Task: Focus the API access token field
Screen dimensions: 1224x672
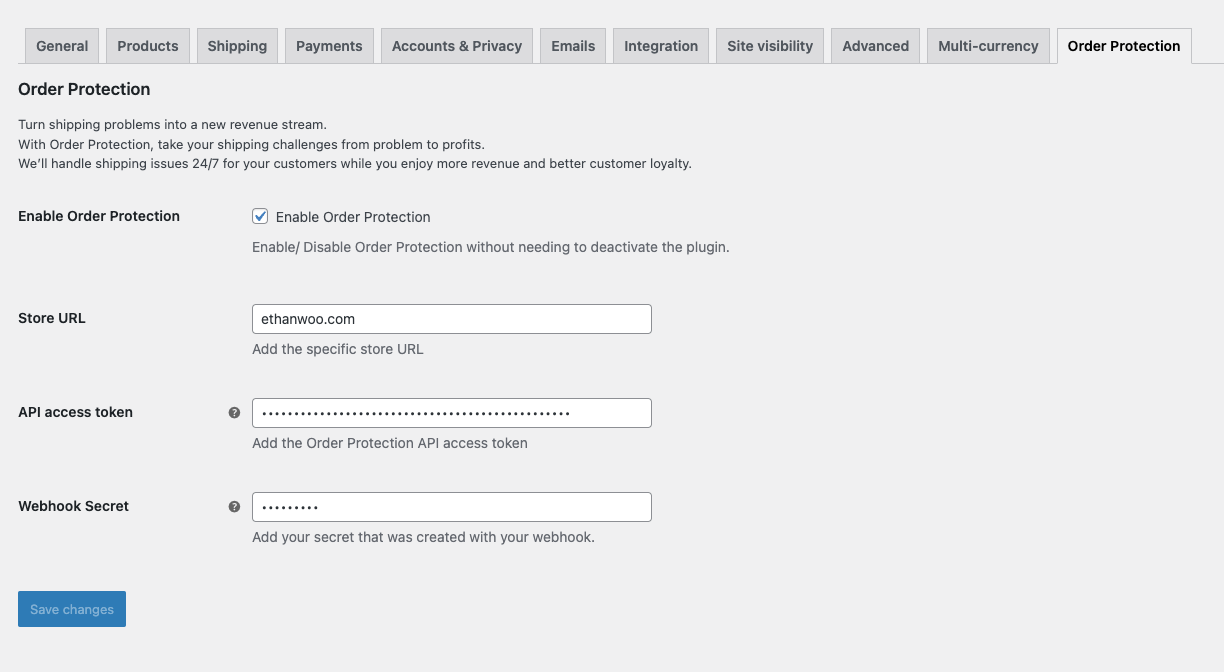Action: click(451, 412)
